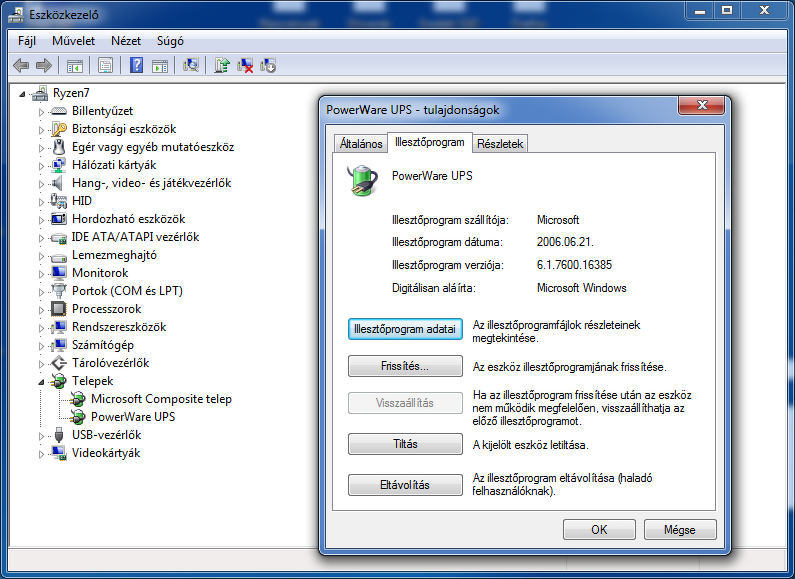Confirm the dialog with OK

pos(599,530)
